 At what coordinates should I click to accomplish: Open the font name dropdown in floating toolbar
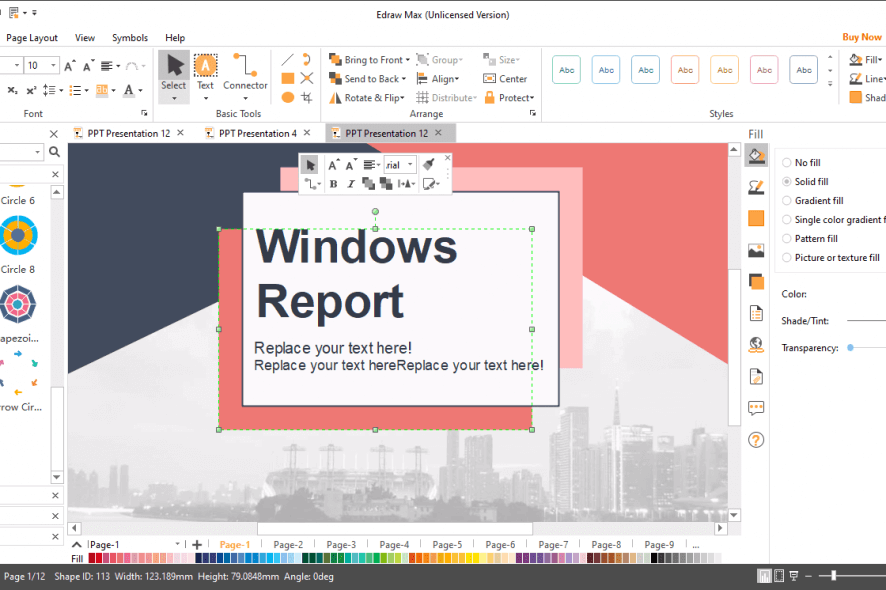[410, 164]
